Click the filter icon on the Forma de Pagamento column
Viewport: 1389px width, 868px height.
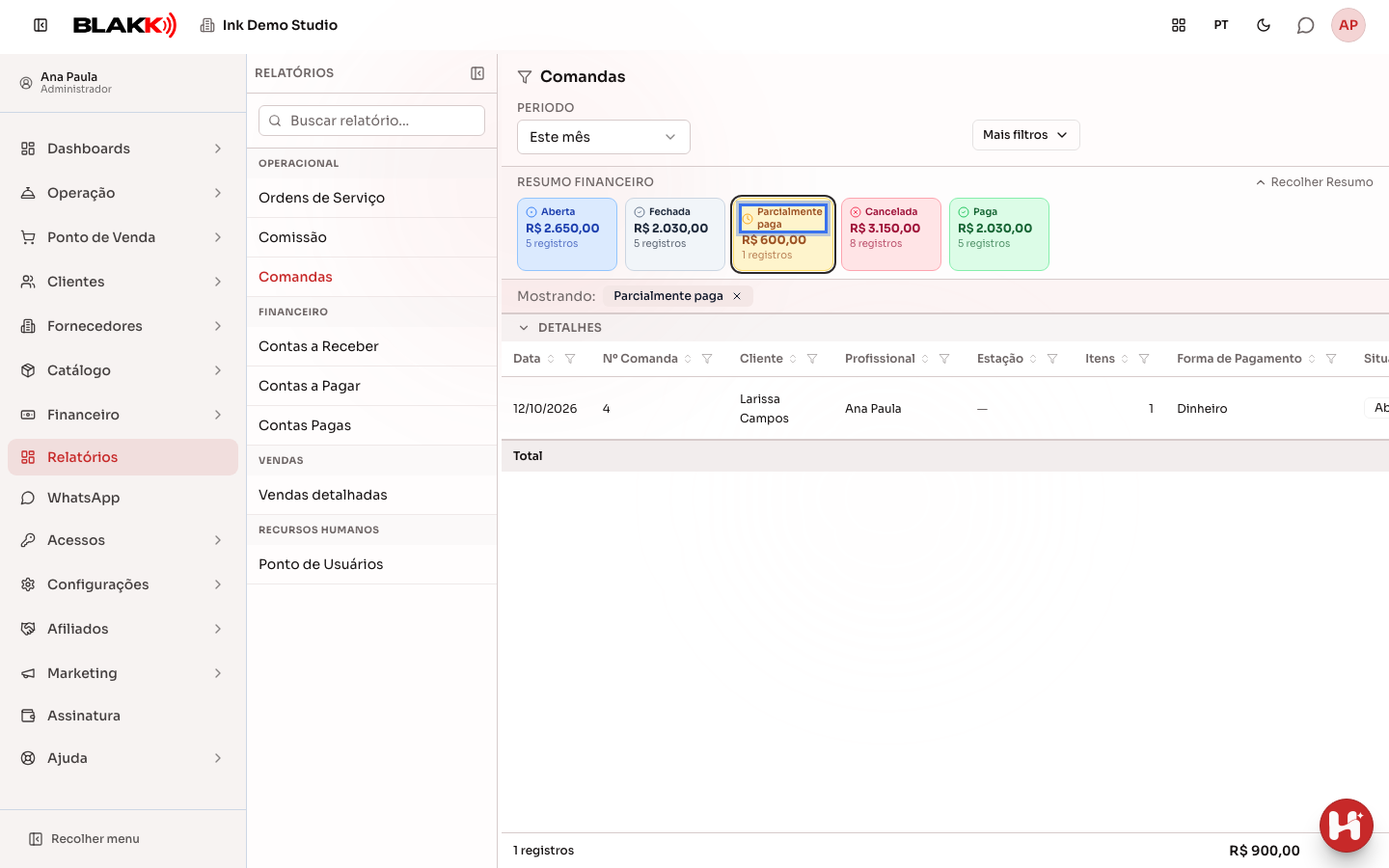[1331, 359]
